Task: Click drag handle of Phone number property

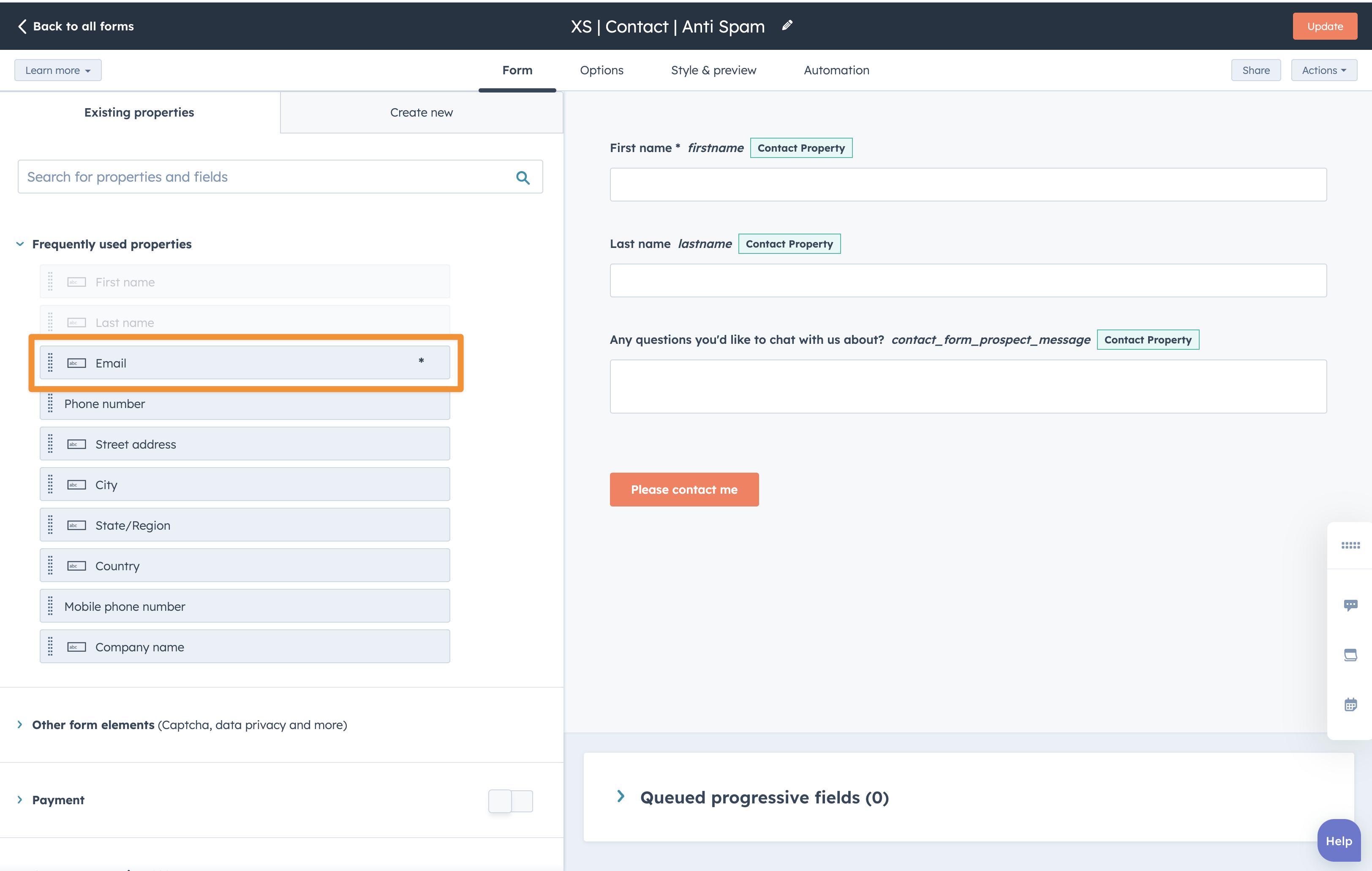Action: tap(50, 403)
